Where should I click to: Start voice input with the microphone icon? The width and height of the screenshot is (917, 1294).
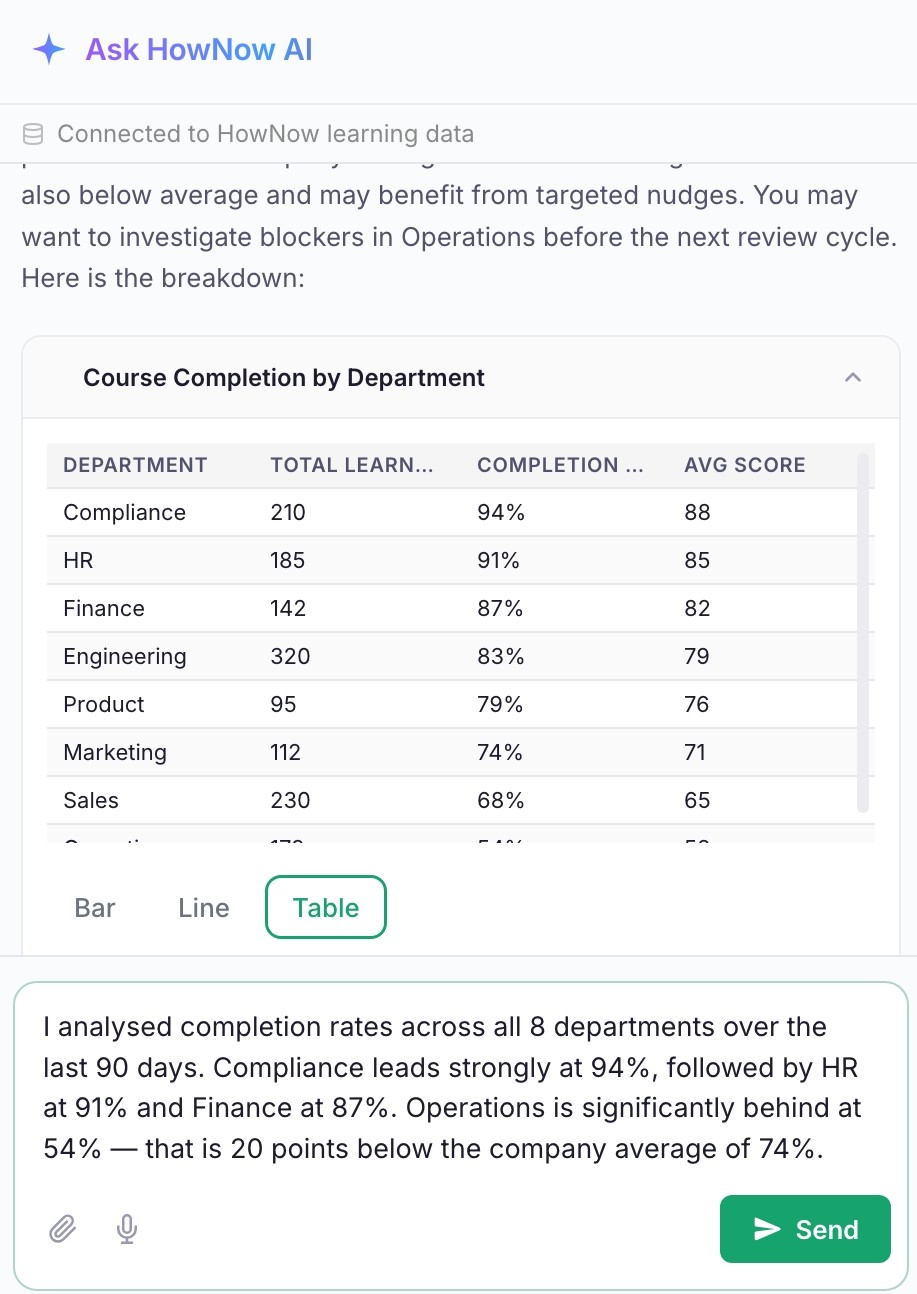pos(126,1229)
